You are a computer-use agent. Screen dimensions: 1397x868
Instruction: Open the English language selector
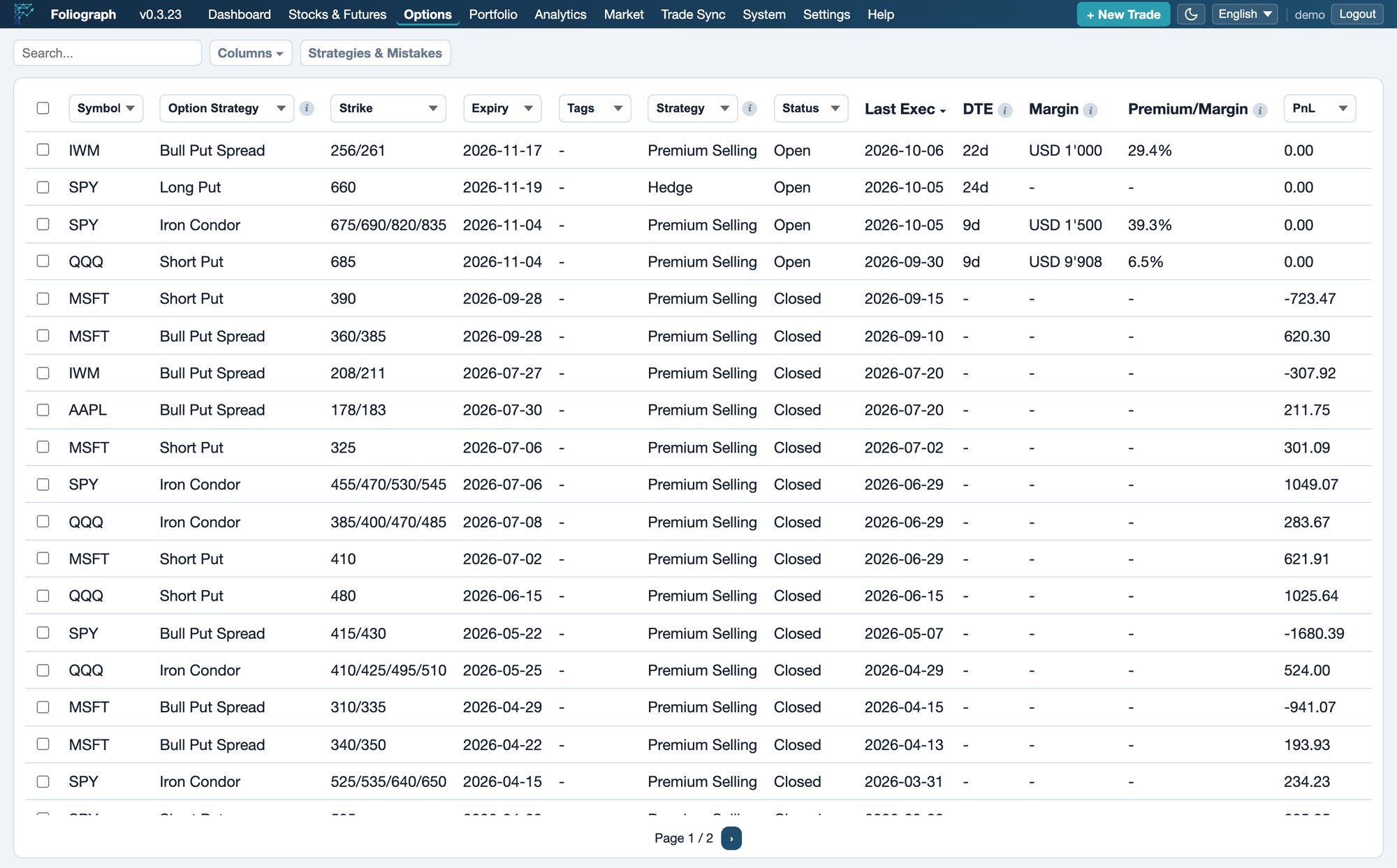tap(1245, 14)
